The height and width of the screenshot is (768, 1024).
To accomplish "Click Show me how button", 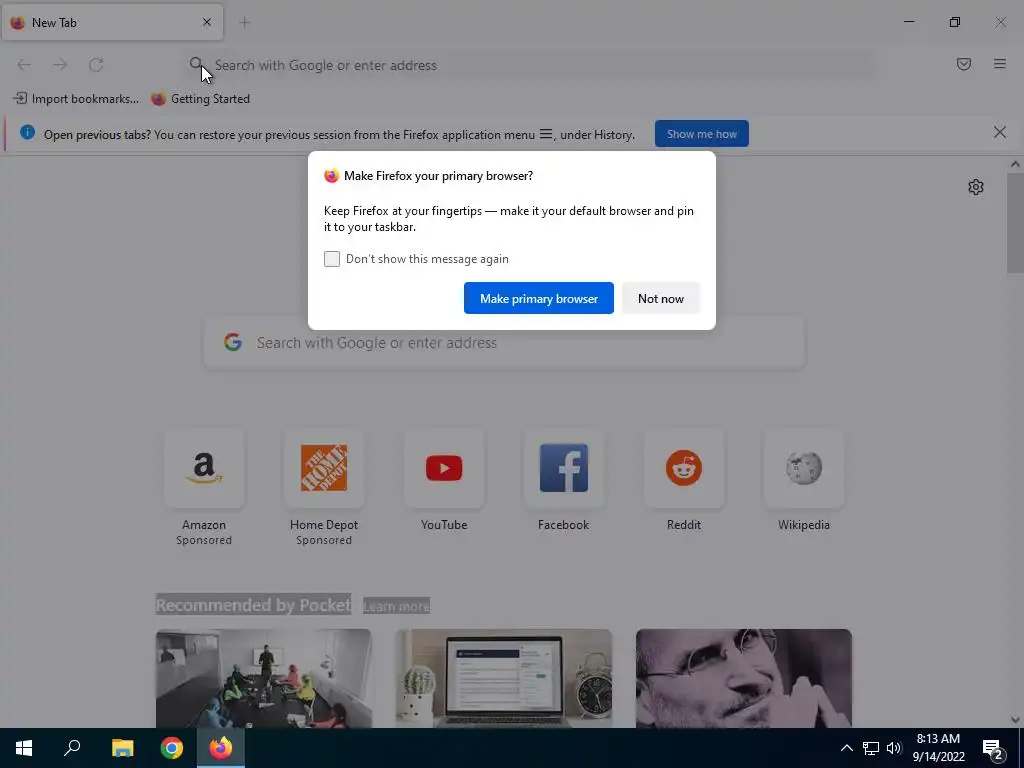I will point(701,134).
